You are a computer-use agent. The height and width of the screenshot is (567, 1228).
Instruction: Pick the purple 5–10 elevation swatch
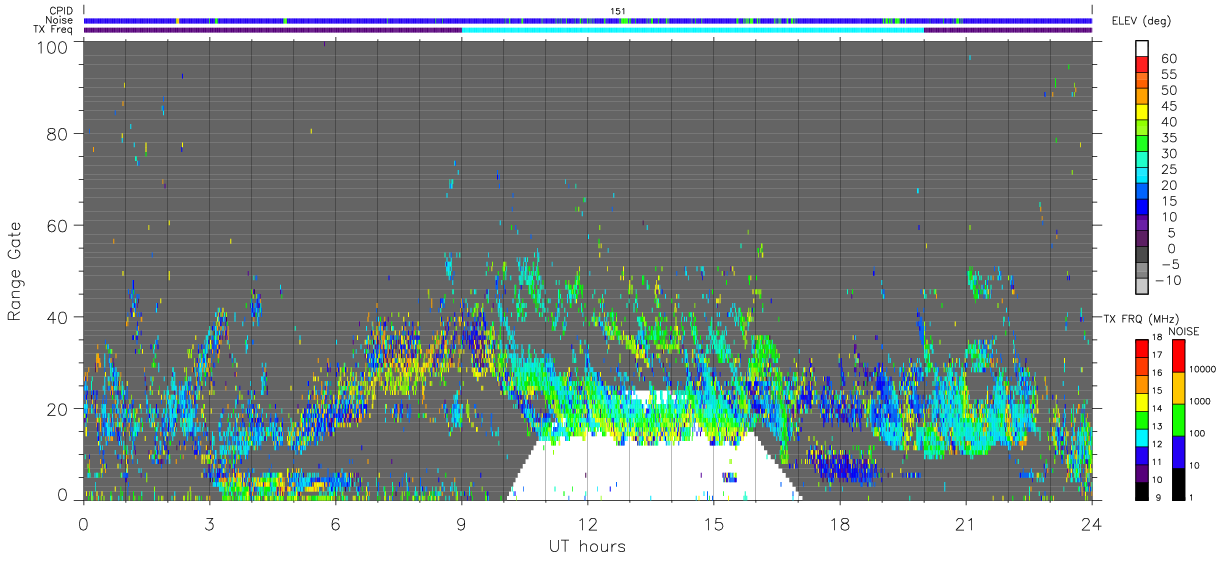[x=1142, y=222]
